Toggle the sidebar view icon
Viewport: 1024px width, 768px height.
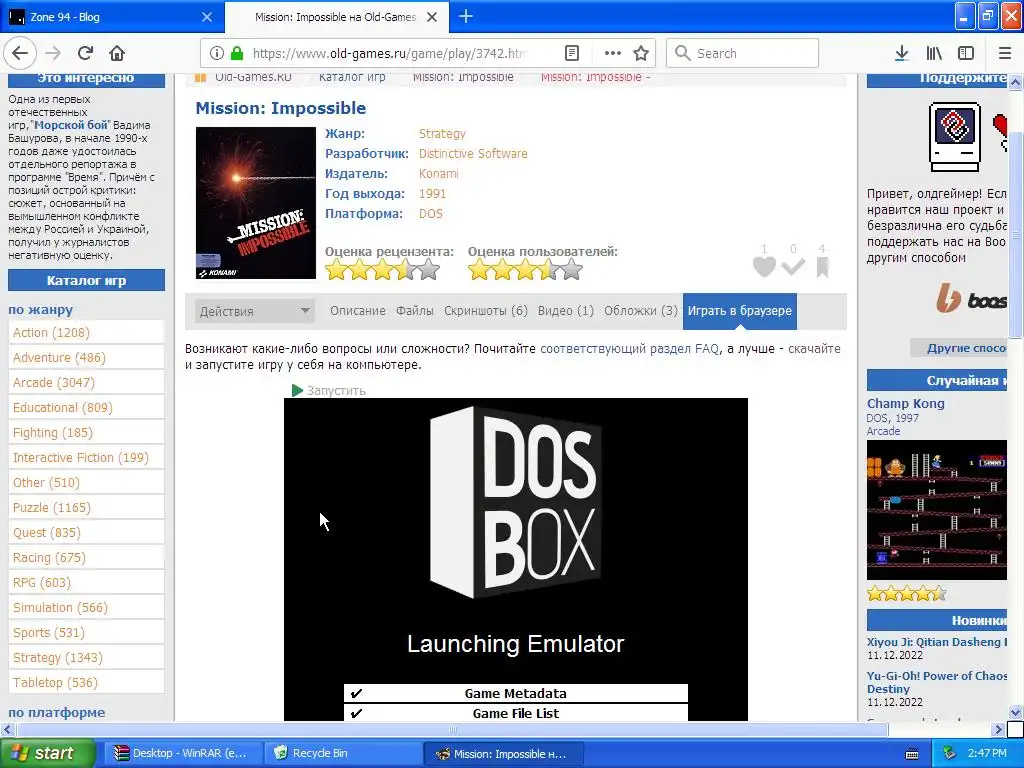[x=966, y=53]
